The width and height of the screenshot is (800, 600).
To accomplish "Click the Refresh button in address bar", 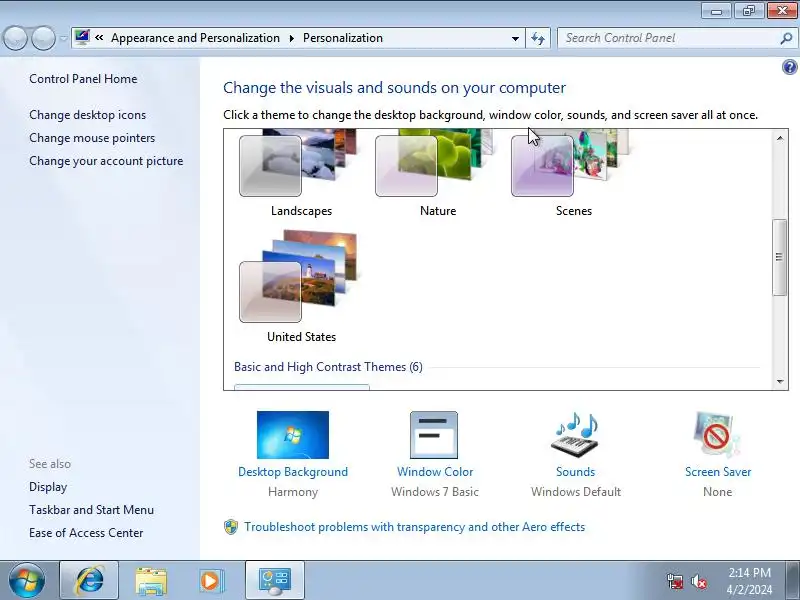I will click(538, 38).
